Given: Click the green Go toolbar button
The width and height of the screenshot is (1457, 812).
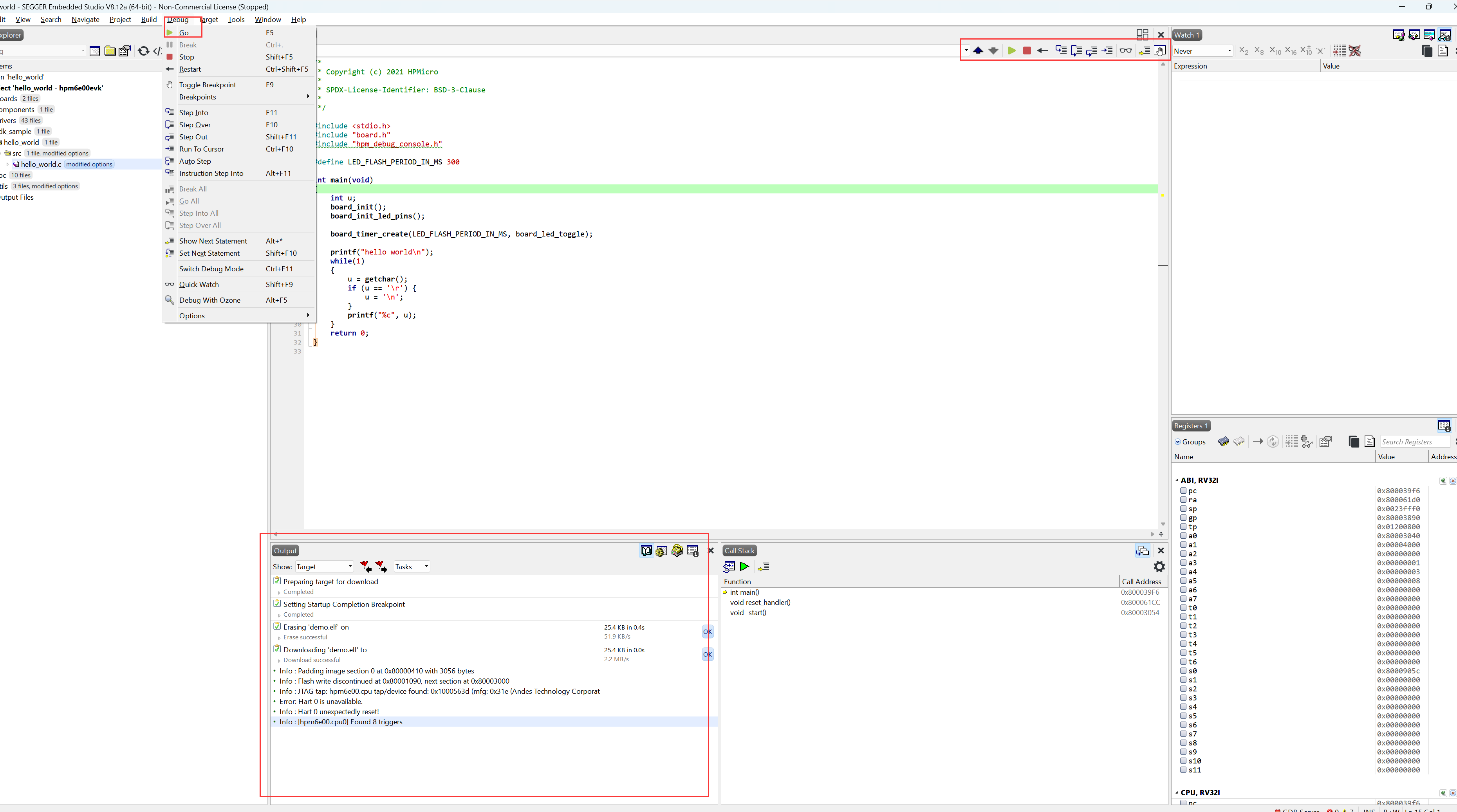Looking at the screenshot, I should (1011, 51).
